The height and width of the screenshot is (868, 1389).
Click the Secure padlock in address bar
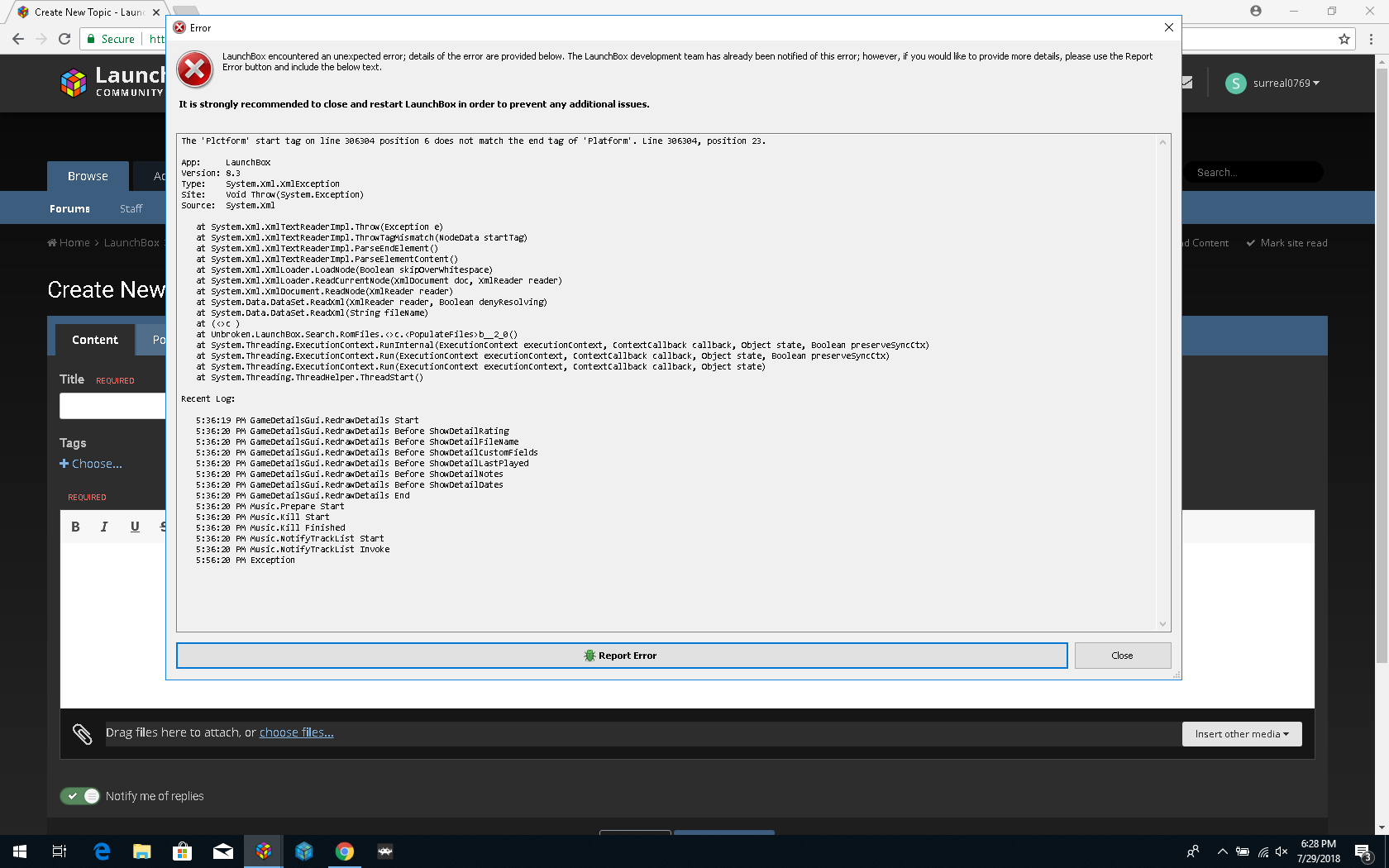91,39
